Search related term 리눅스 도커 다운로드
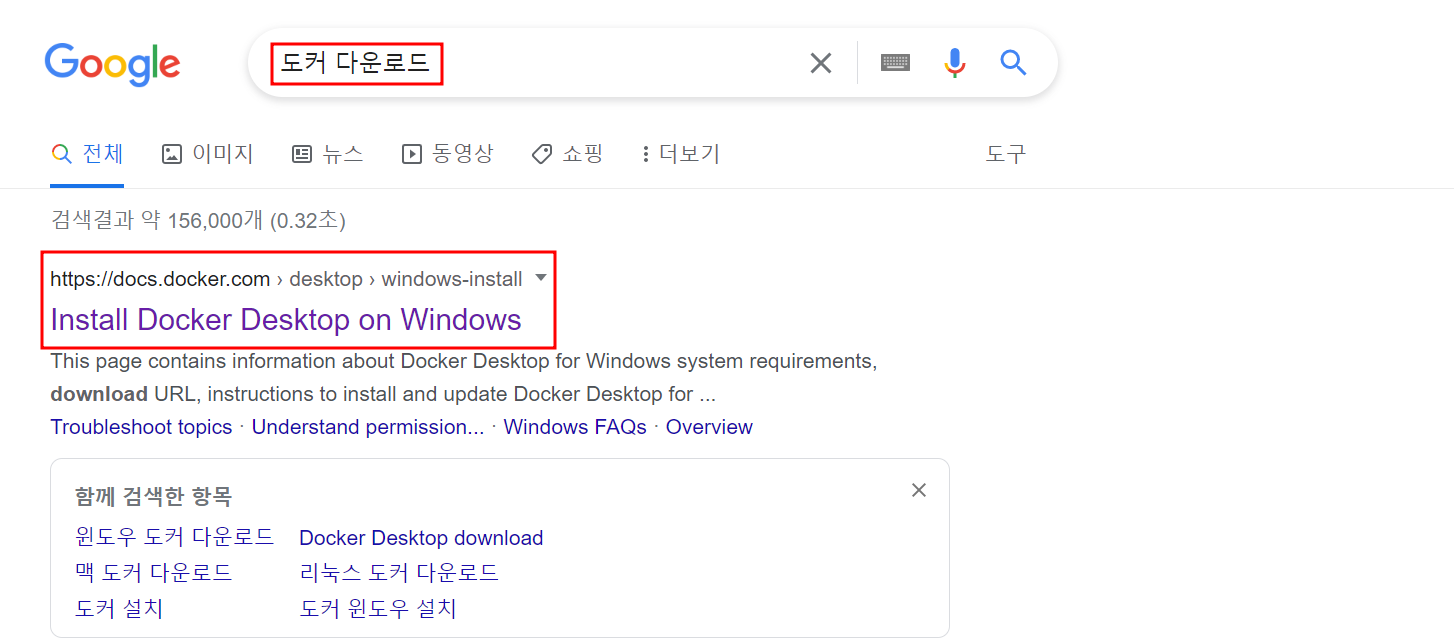The width and height of the screenshot is (1454, 642). (x=399, y=573)
